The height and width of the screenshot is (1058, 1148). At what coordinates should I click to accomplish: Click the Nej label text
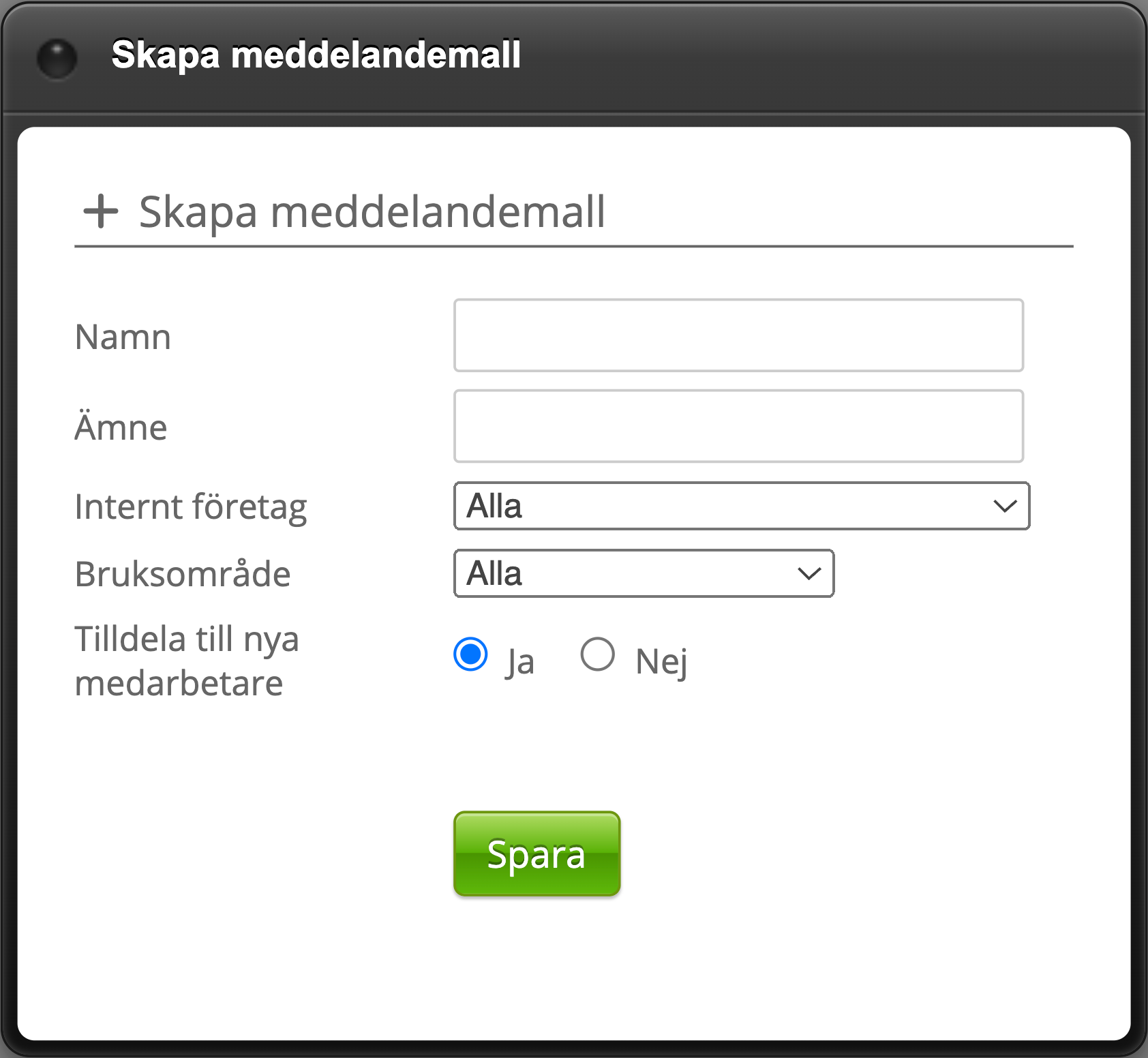click(x=661, y=661)
